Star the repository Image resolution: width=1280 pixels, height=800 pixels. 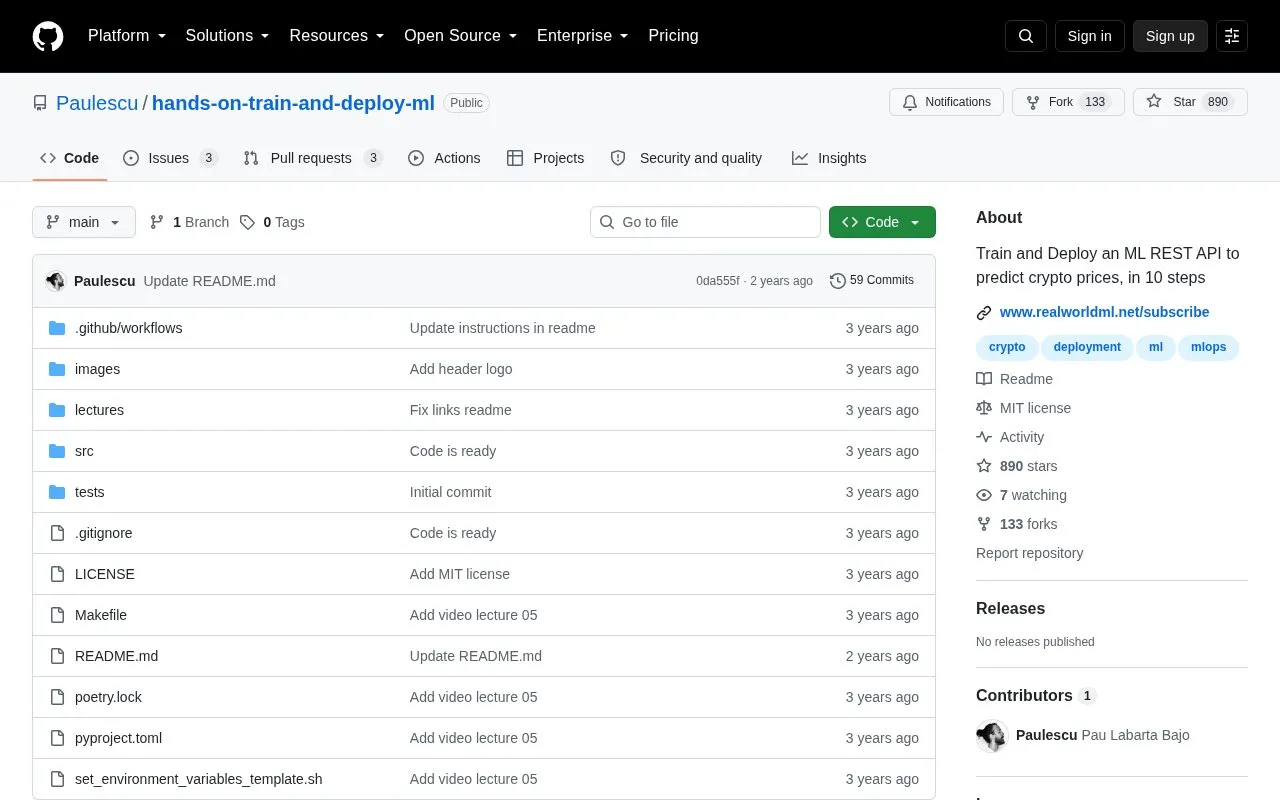pyautogui.click(x=1190, y=102)
